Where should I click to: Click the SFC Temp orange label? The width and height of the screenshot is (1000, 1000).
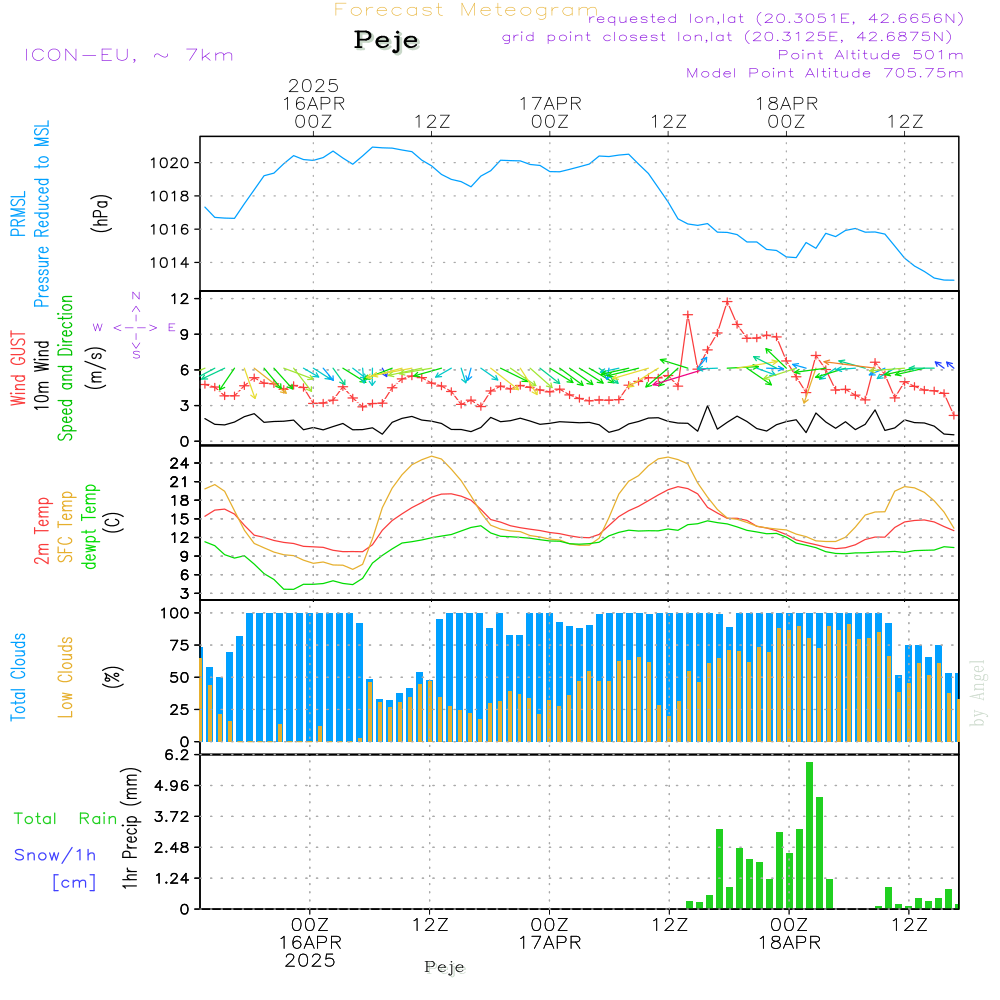(65, 527)
